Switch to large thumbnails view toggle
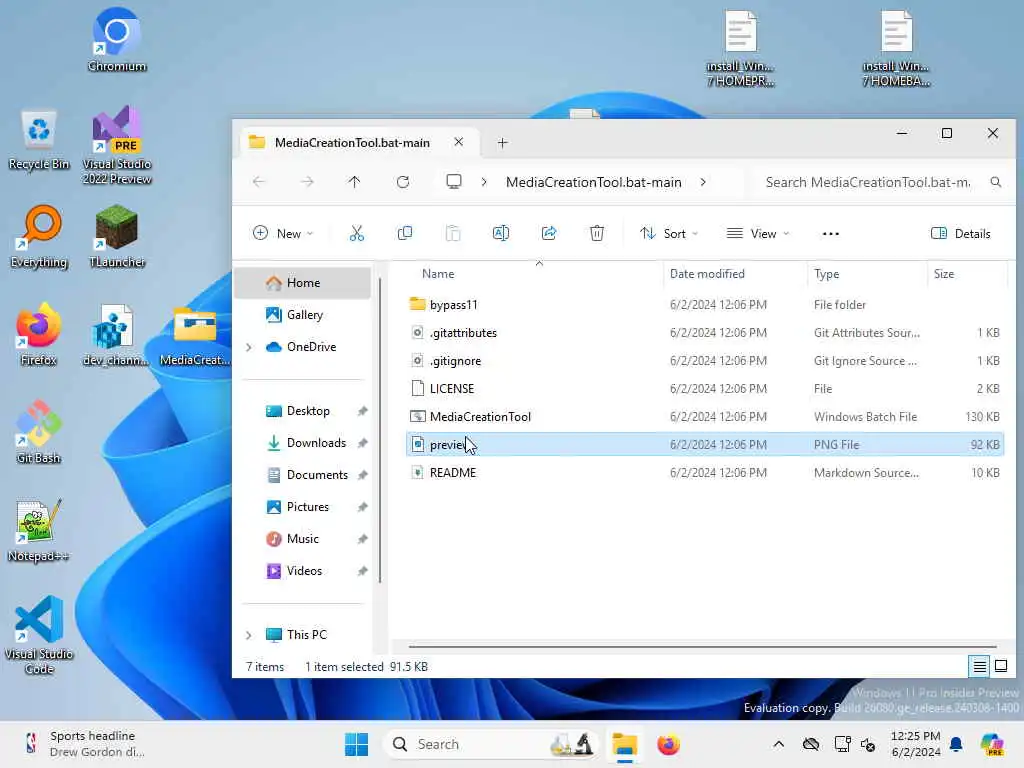 [1000, 666]
